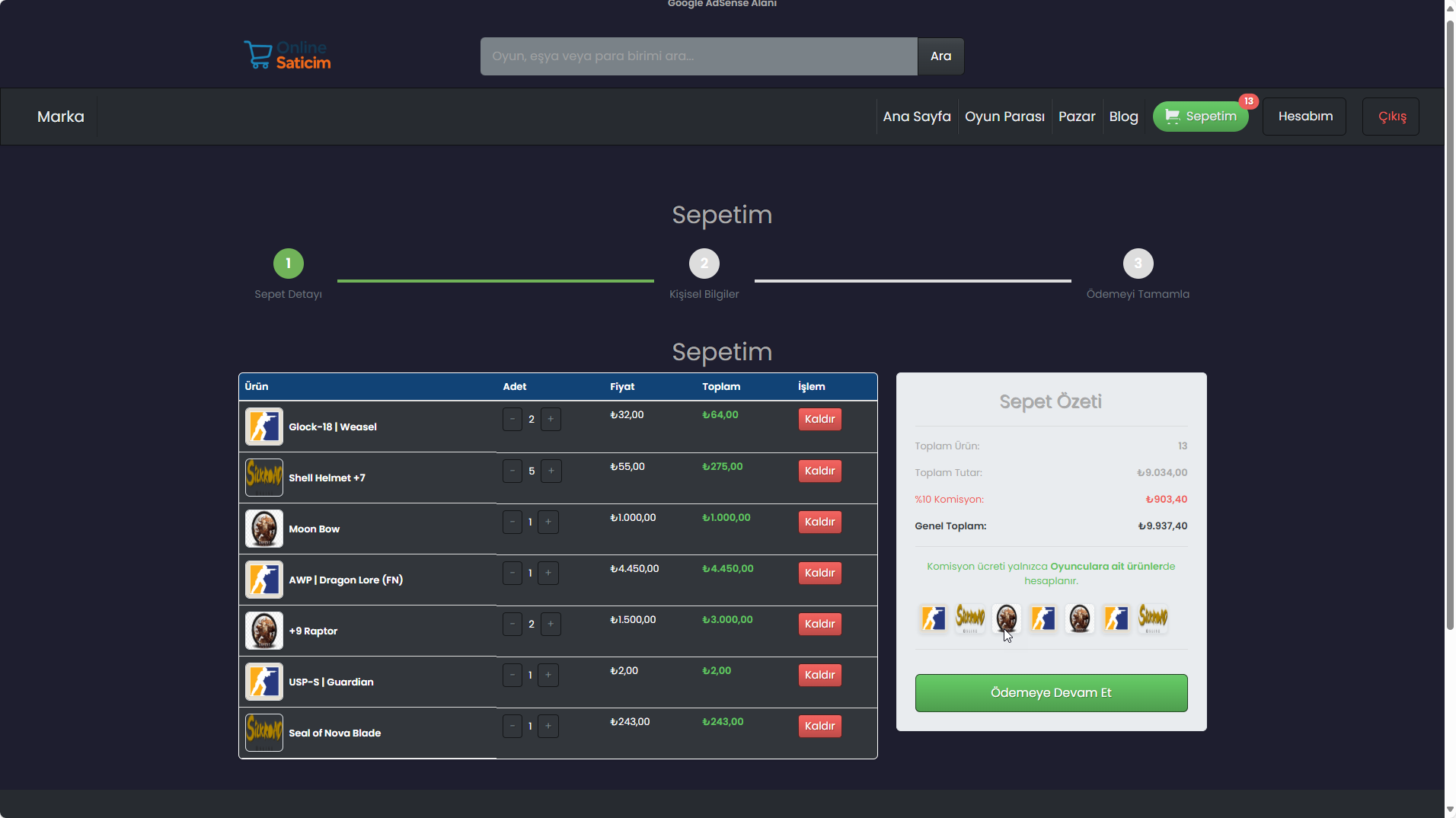Click the fifth game icon in Sepet Özeti
Image resolution: width=1456 pixels, height=818 pixels.
tap(1080, 618)
